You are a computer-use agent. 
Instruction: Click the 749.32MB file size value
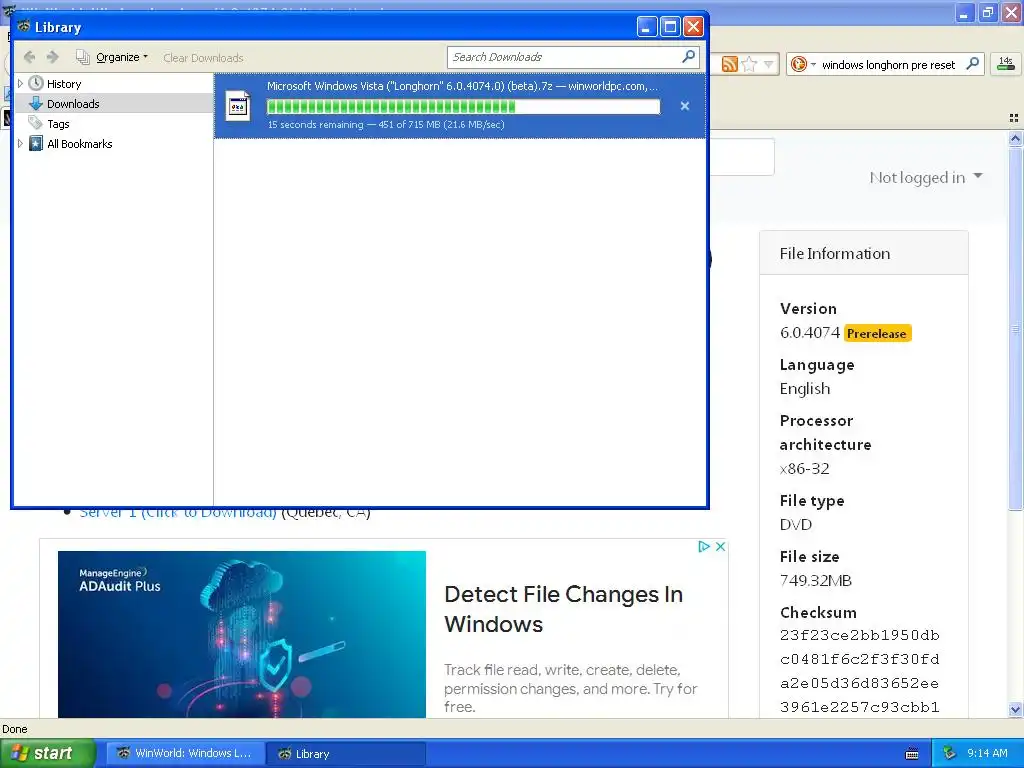816,581
